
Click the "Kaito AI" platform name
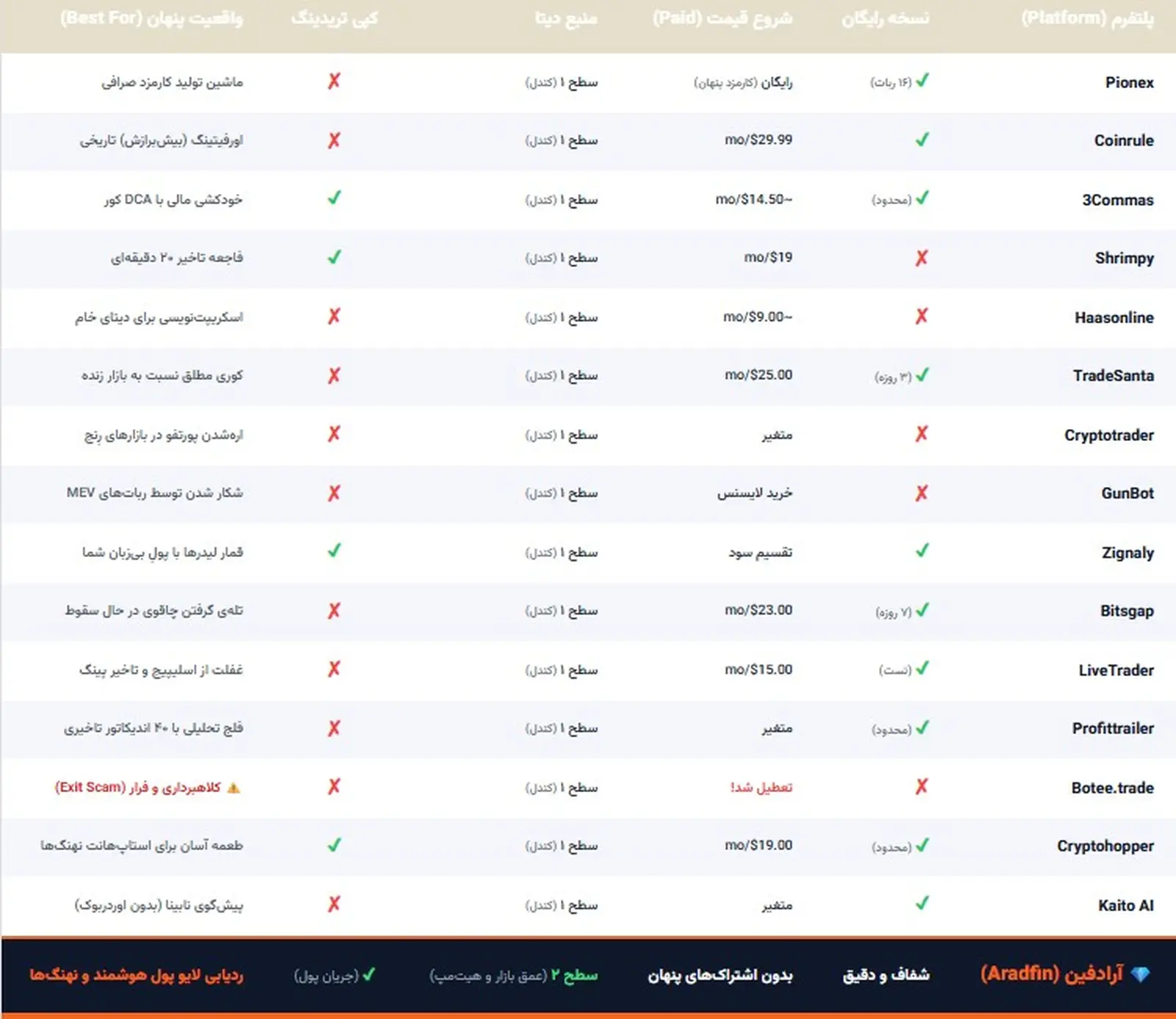[1126, 905]
